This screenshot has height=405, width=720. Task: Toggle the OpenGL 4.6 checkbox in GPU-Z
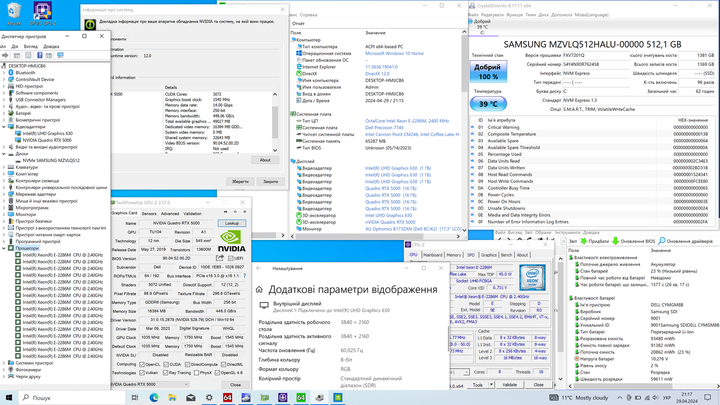tap(217, 373)
